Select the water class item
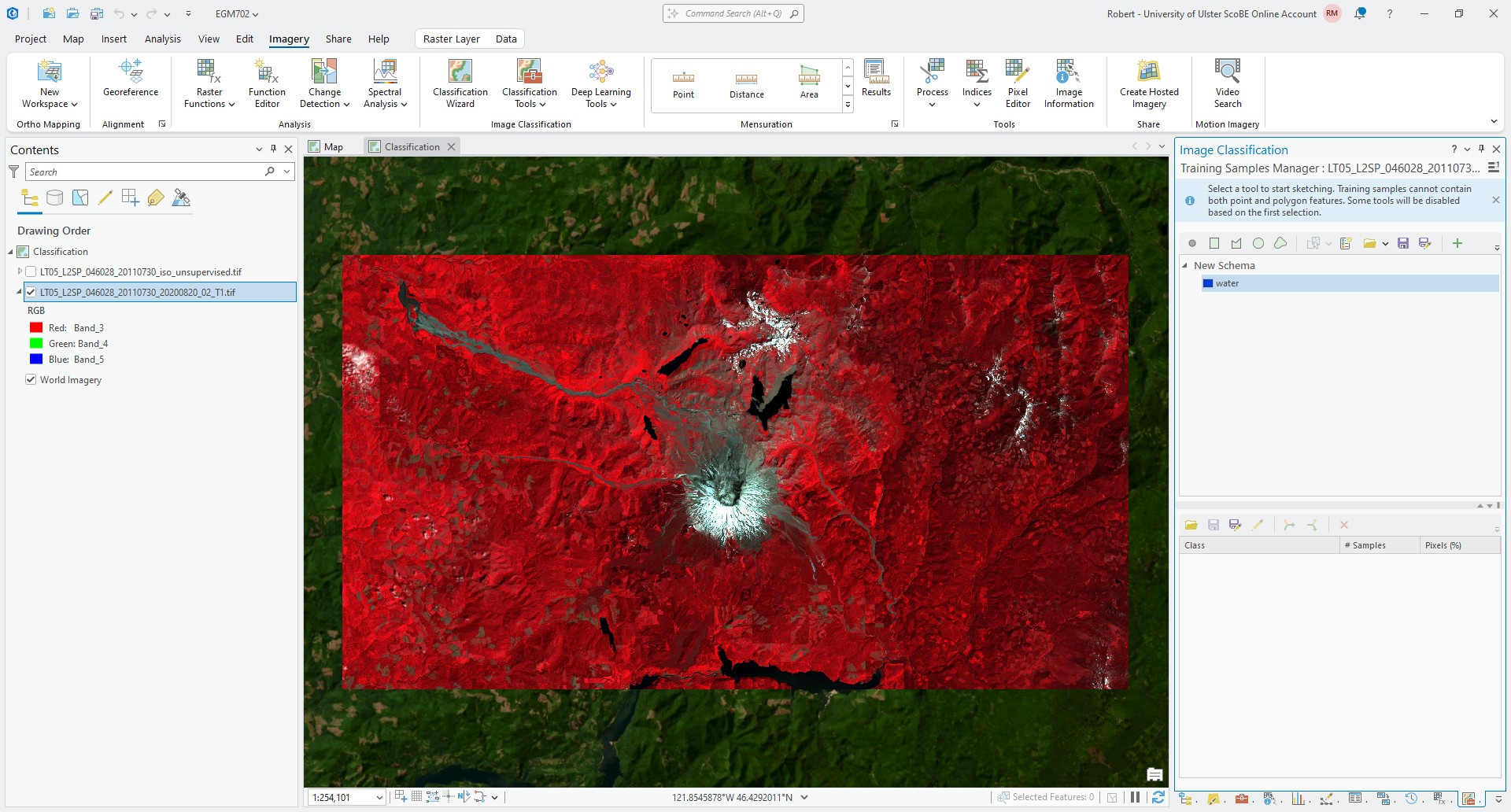1511x812 pixels. point(1227,283)
